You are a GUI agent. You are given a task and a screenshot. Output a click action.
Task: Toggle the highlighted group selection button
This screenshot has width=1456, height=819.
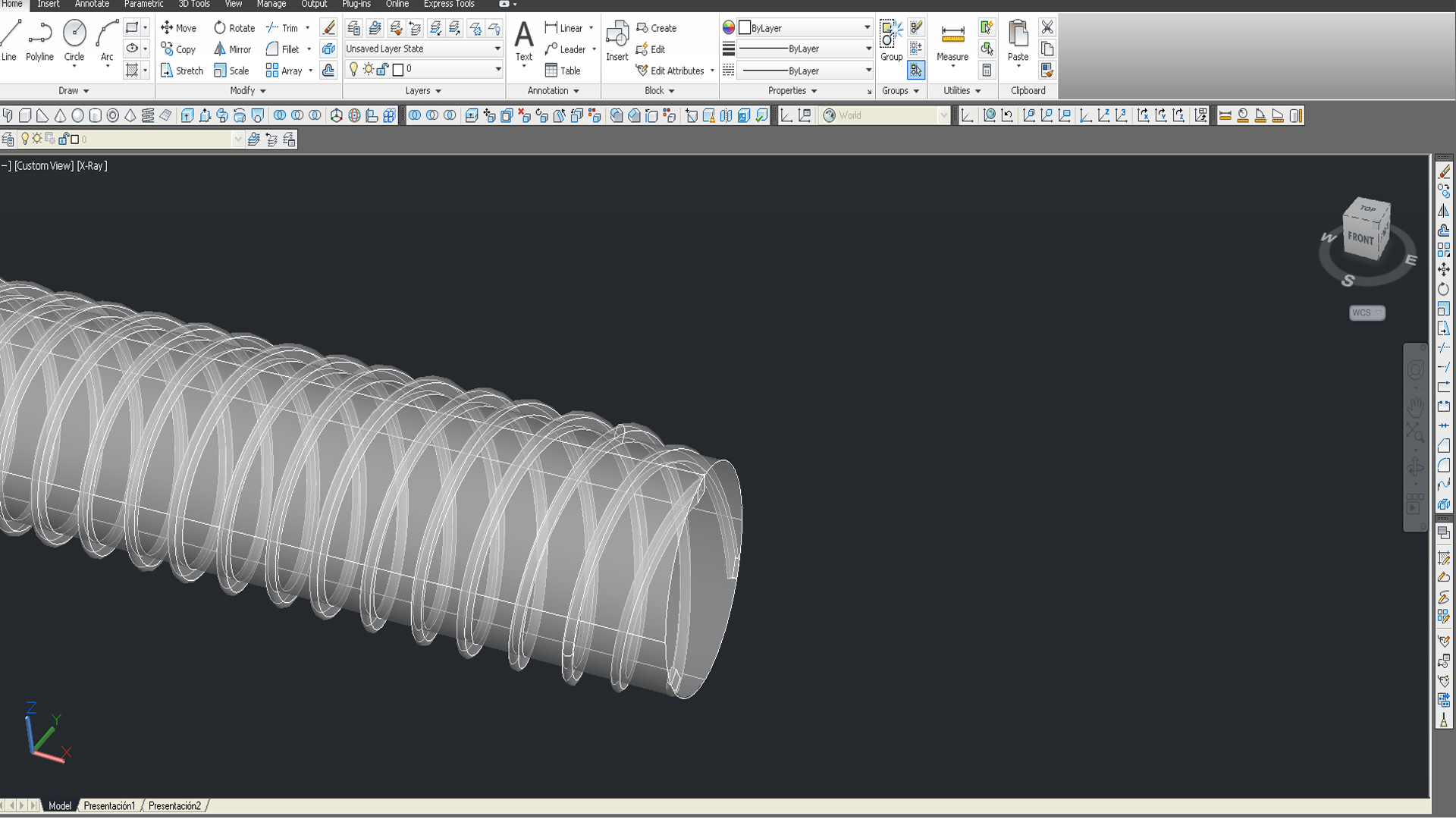(916, 70)
